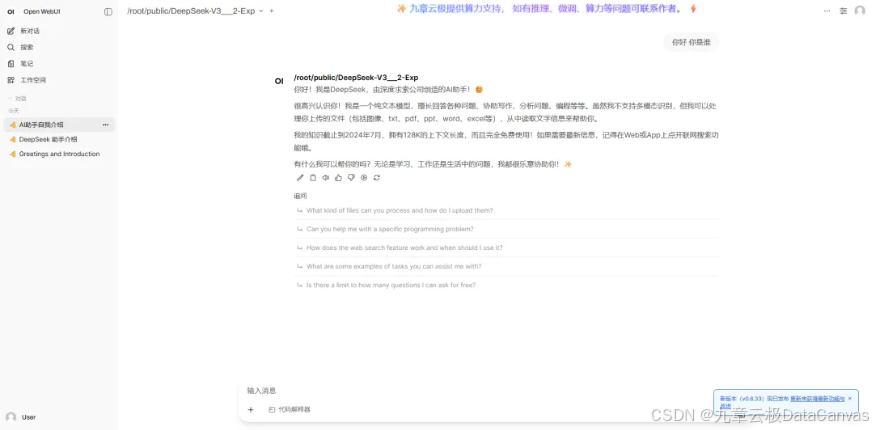This screenshot has width=873, height=430.
Task: Start a new chat via 新对话
Action: [x=58, y=31]
